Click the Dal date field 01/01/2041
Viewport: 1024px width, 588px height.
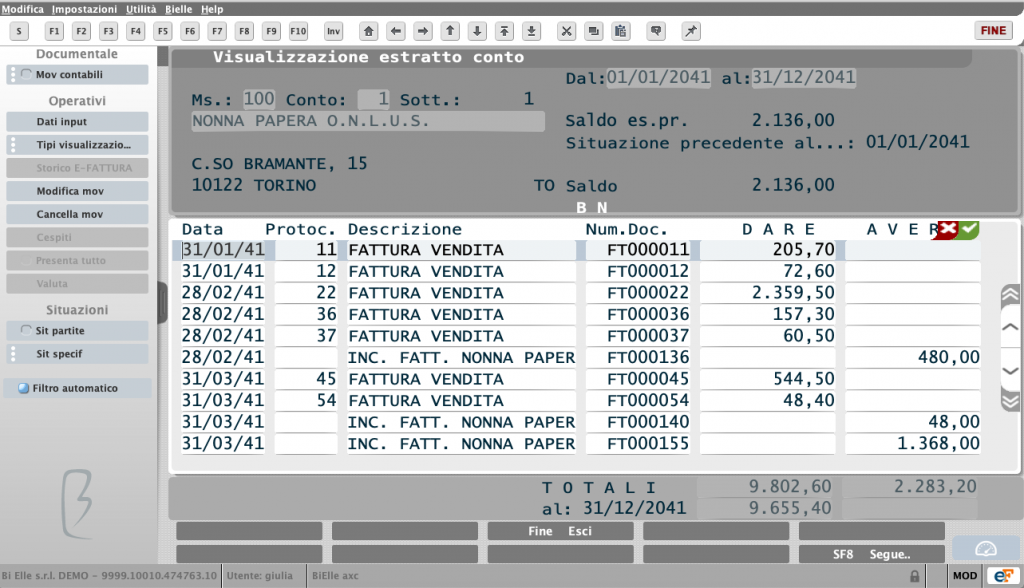[658, 78]
